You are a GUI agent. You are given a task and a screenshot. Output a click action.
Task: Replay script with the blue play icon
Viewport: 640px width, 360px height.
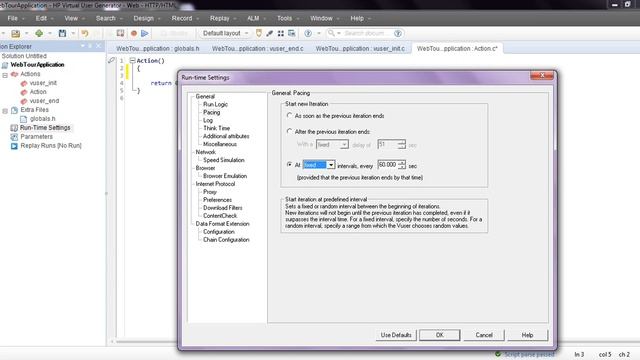click(144, 33)
